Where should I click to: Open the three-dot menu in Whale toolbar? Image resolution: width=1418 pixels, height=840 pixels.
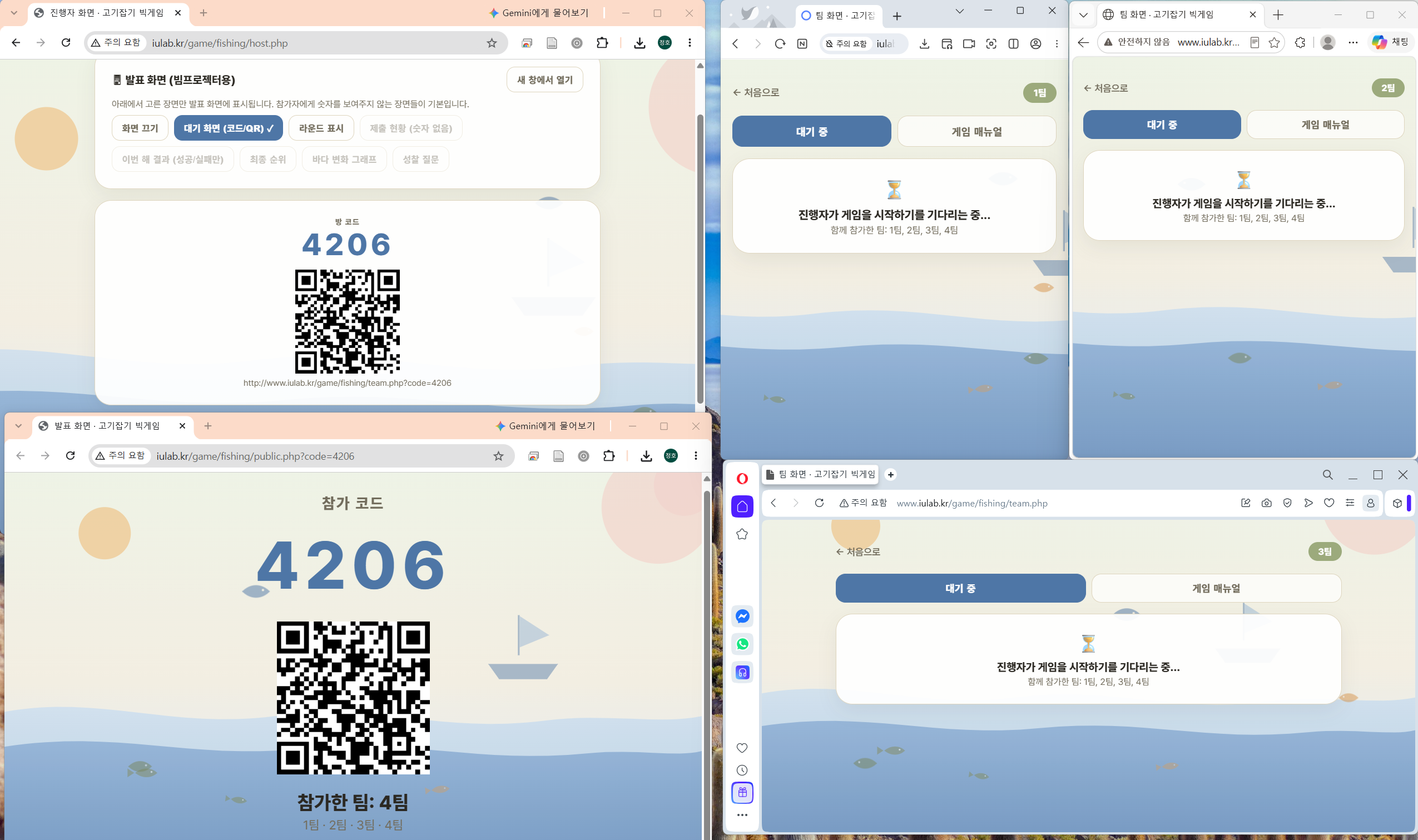click(1057, 43)
